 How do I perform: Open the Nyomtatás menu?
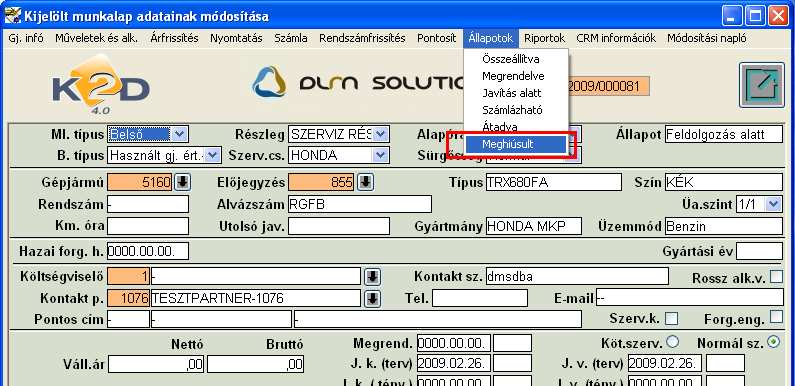click(x=236, y=38)
